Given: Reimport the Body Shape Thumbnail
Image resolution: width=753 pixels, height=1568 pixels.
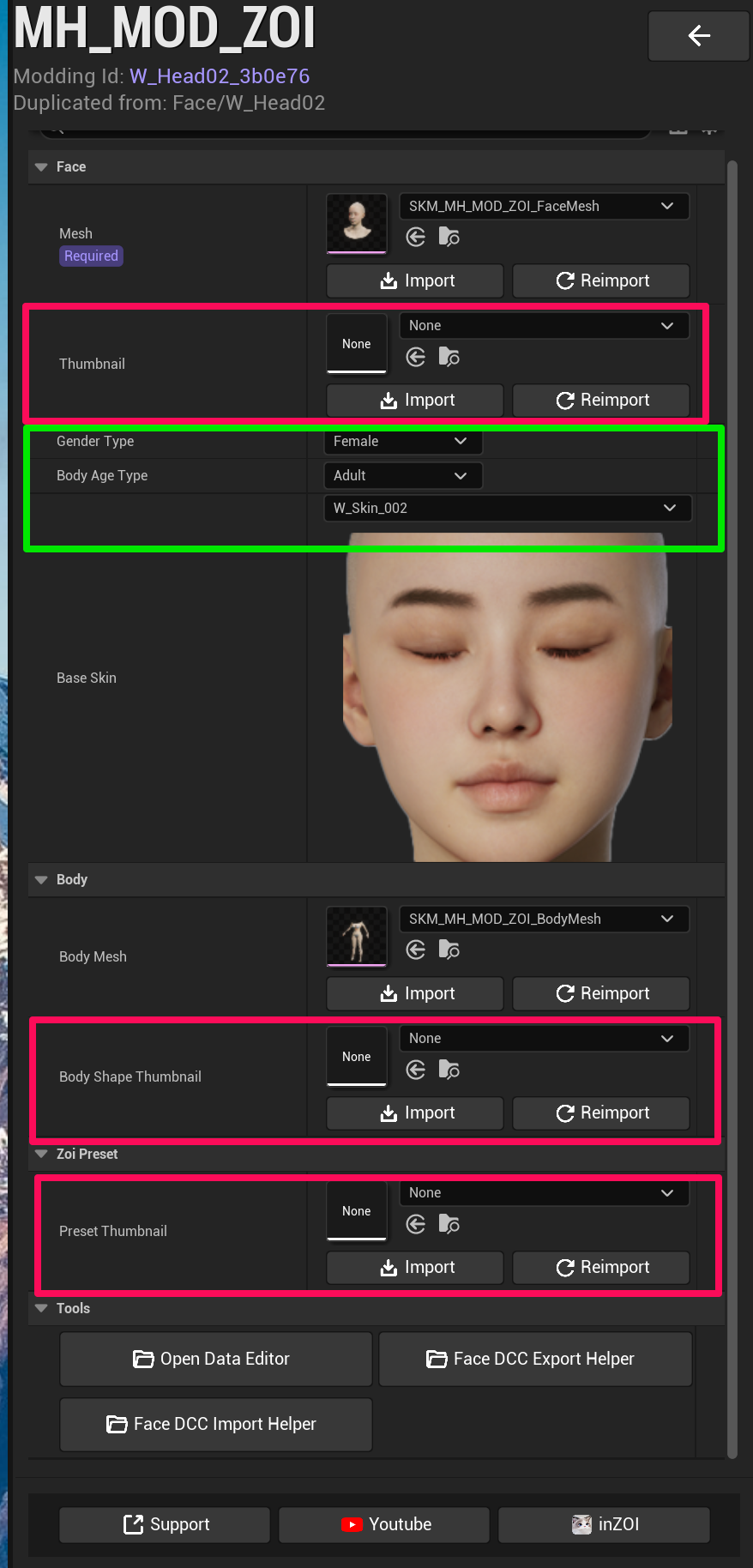Looking at the screenshot, I should pos(601,1113).
